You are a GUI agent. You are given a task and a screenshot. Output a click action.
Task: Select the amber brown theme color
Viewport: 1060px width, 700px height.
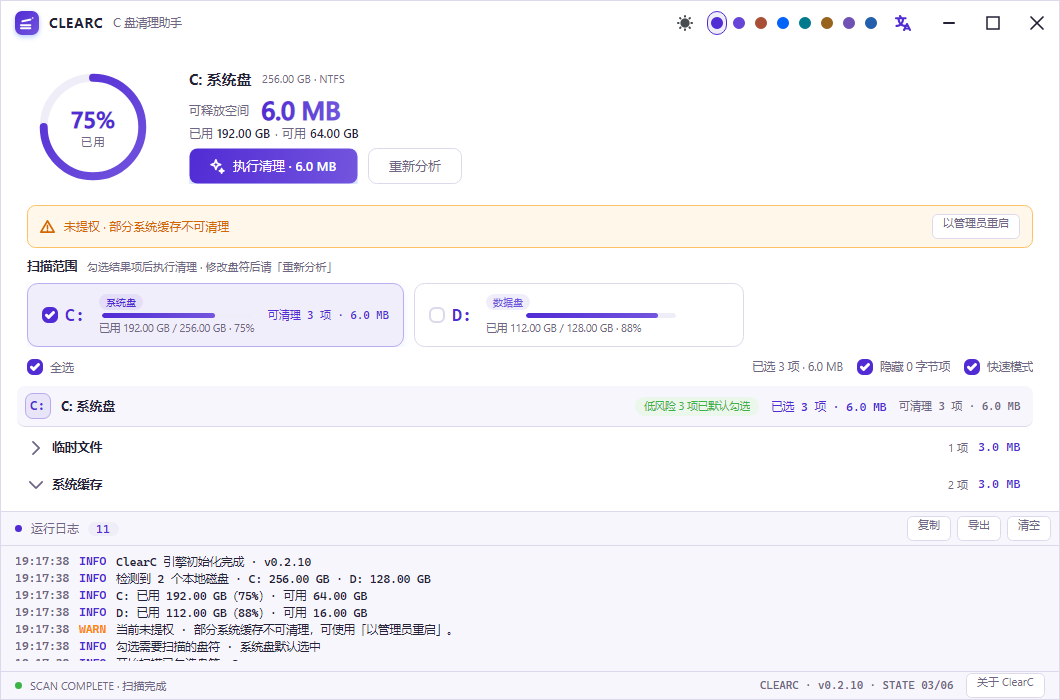(x=827, y=23)
